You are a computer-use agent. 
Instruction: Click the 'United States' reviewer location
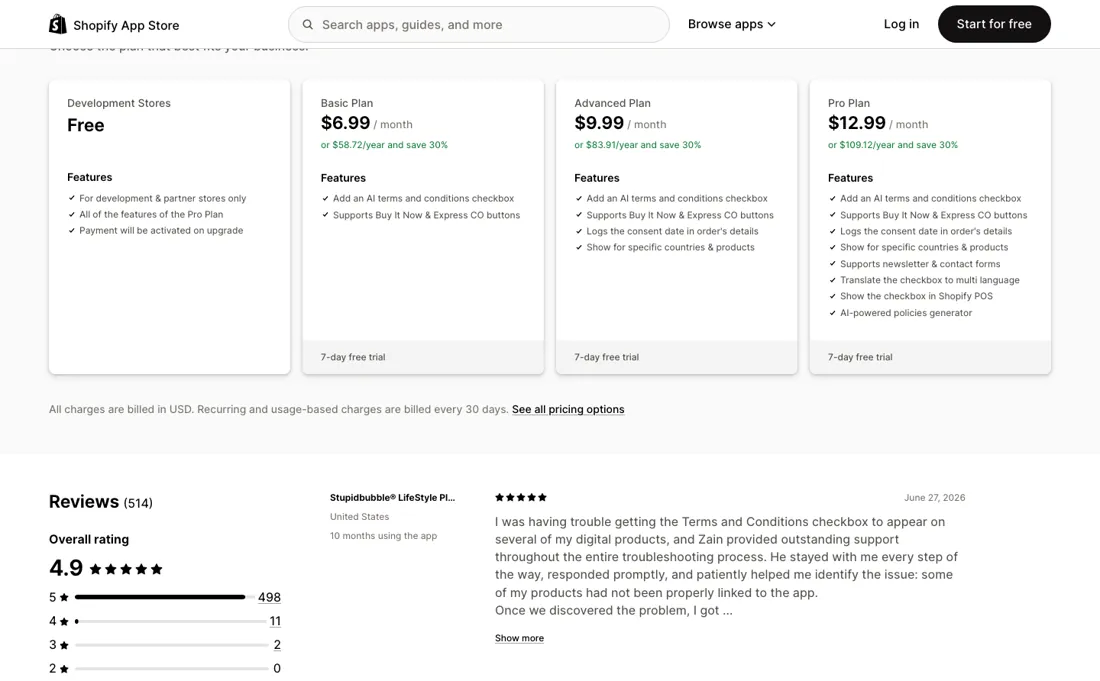pos(359,517)
